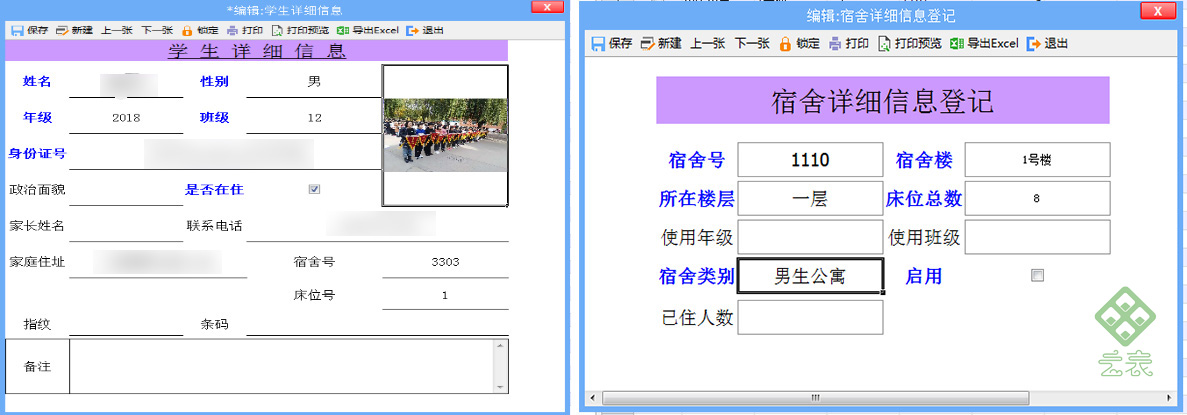Viewport: 1187px width, 415px height.
Task: Click the 性别 field showing 男
Action: [x=313, y=82]
